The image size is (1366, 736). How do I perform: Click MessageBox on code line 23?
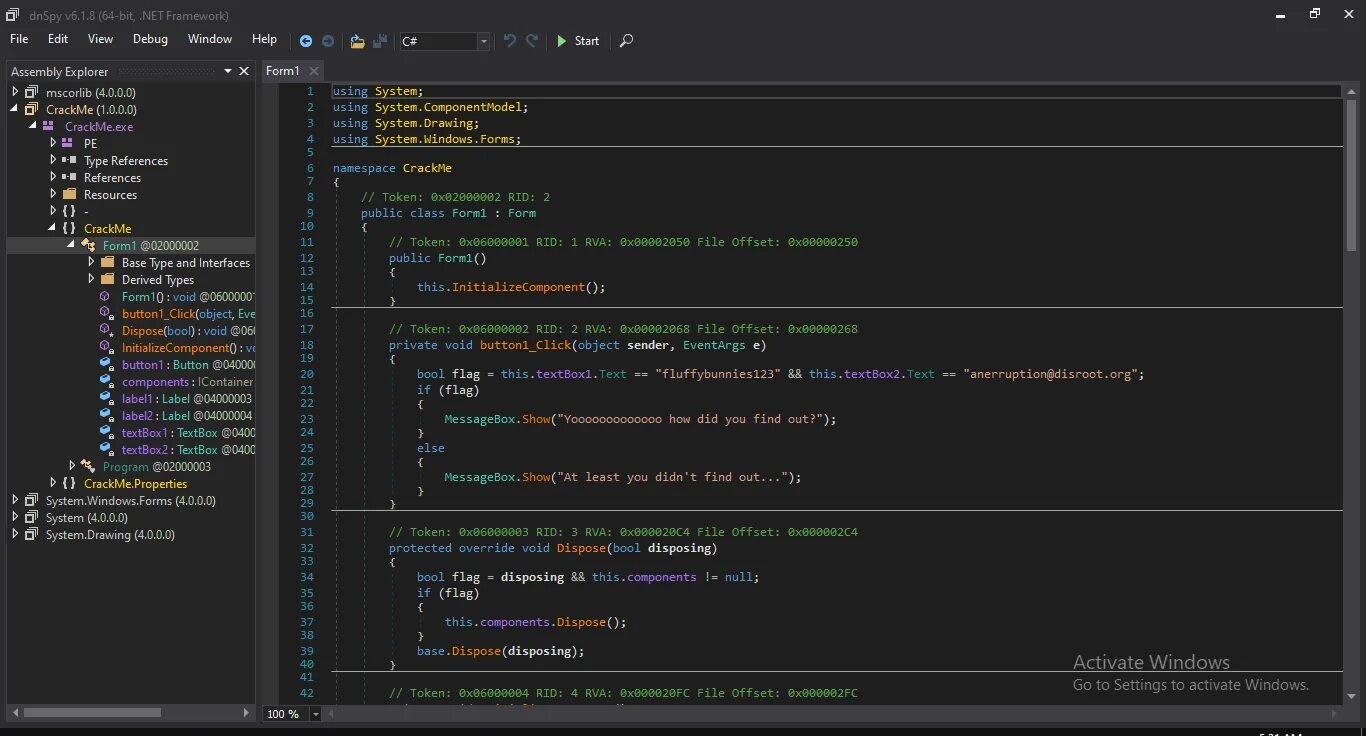[481, 419]
